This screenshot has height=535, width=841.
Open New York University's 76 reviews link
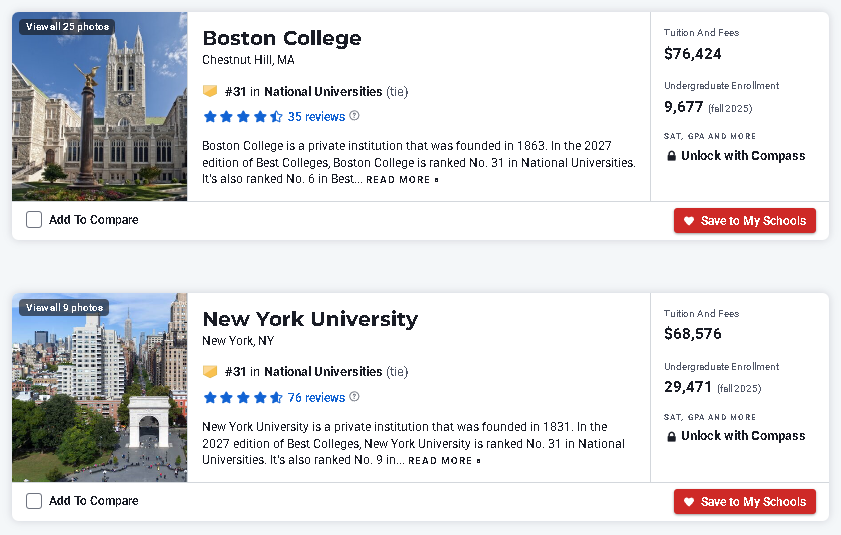click(x=316, y=398)
